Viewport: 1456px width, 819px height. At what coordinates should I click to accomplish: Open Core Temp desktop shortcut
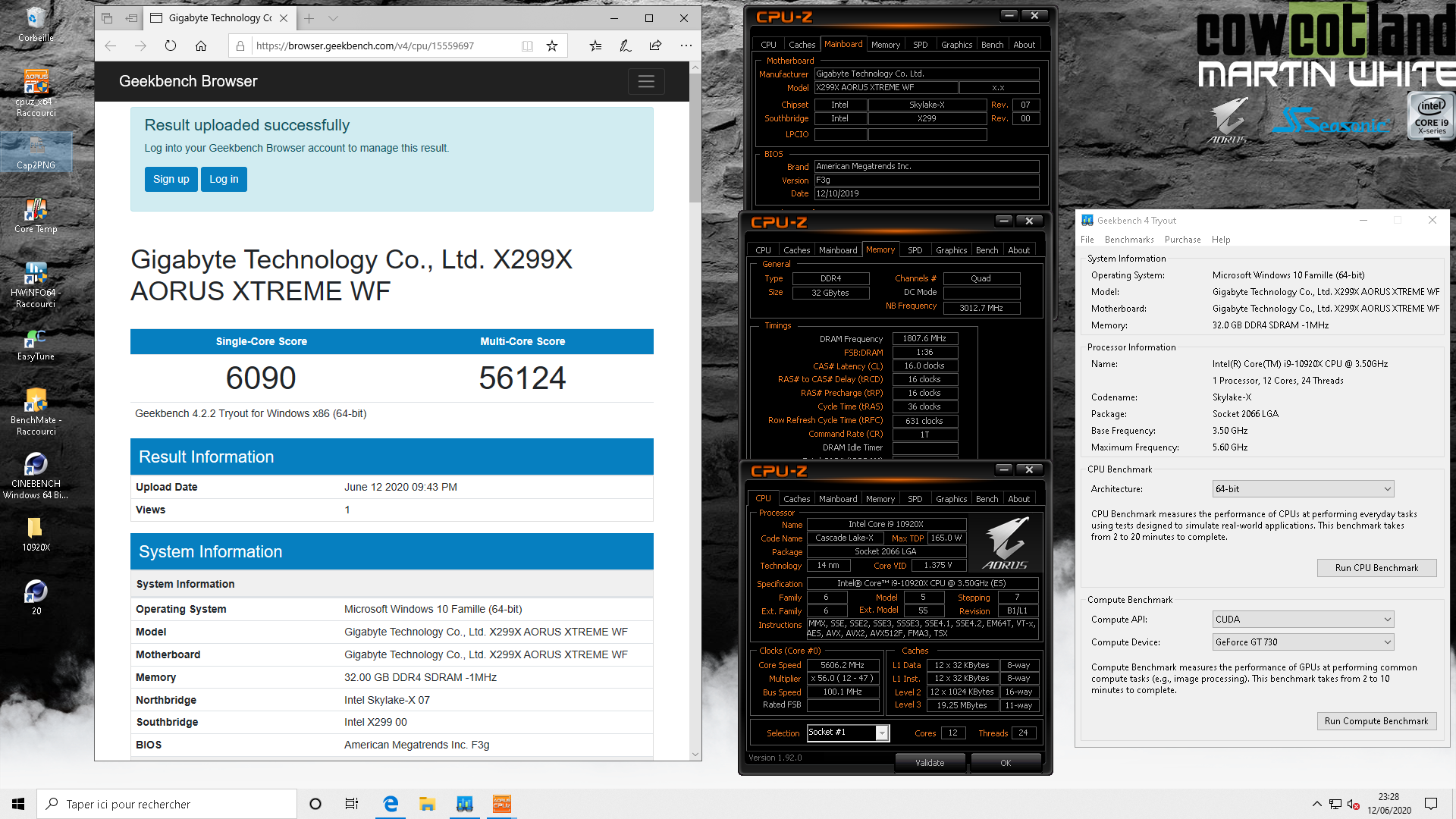click(36, 215)
